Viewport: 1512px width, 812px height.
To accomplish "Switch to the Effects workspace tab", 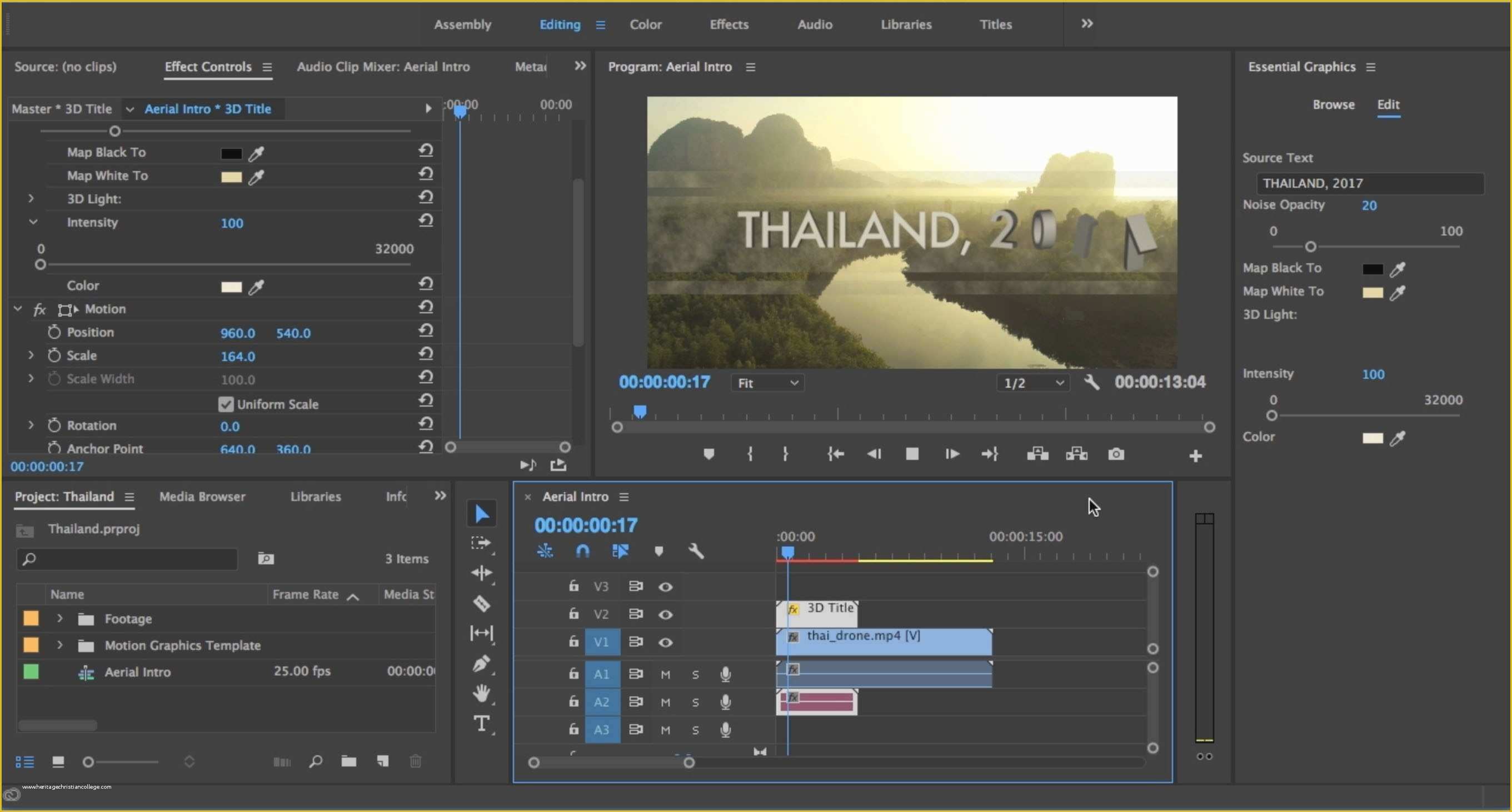I will tap(727, 23).
